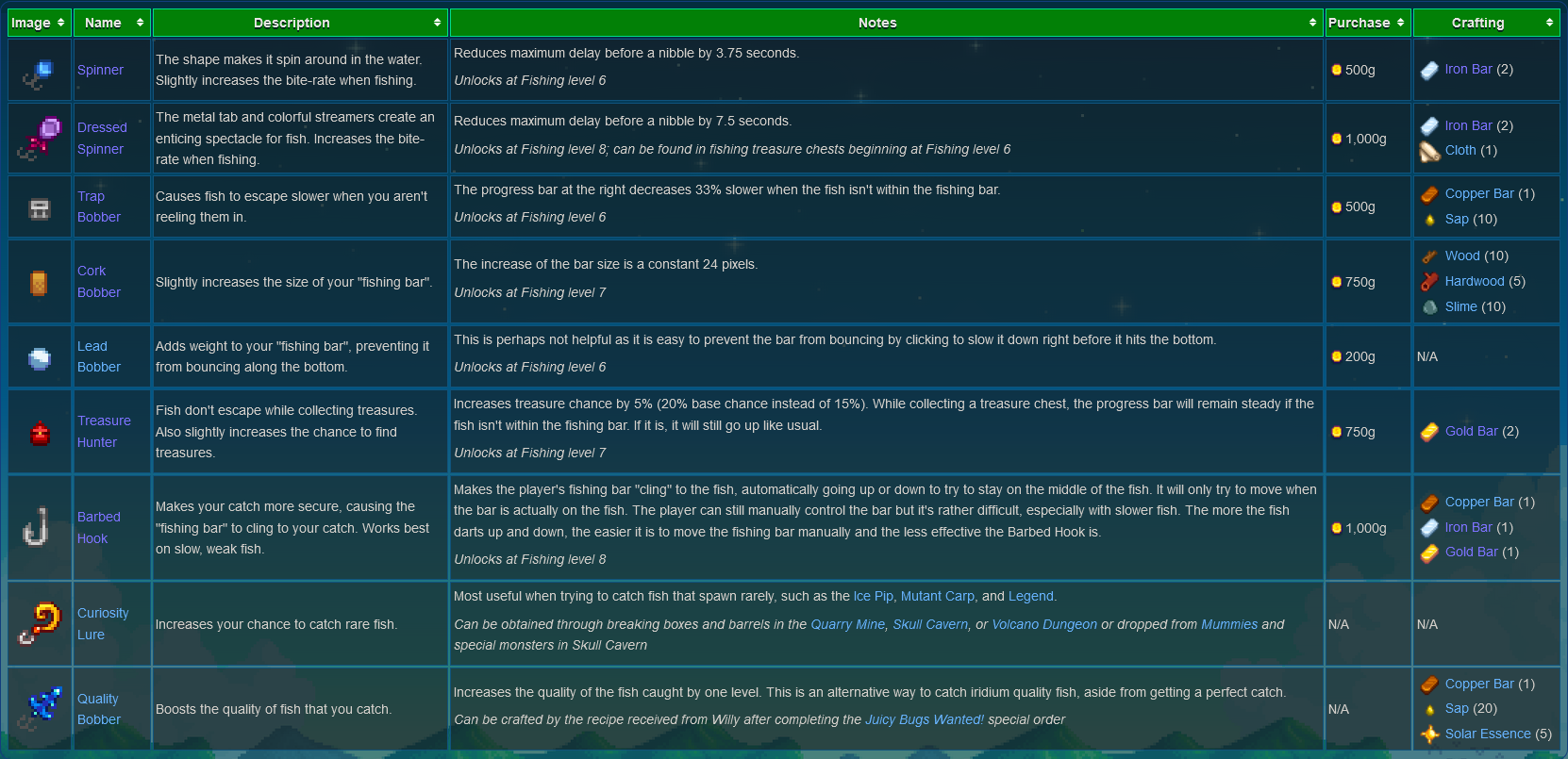The height and width of the screenshot is (759, 1568).
Task: Sort table by Name column
Action: (111, 23)
